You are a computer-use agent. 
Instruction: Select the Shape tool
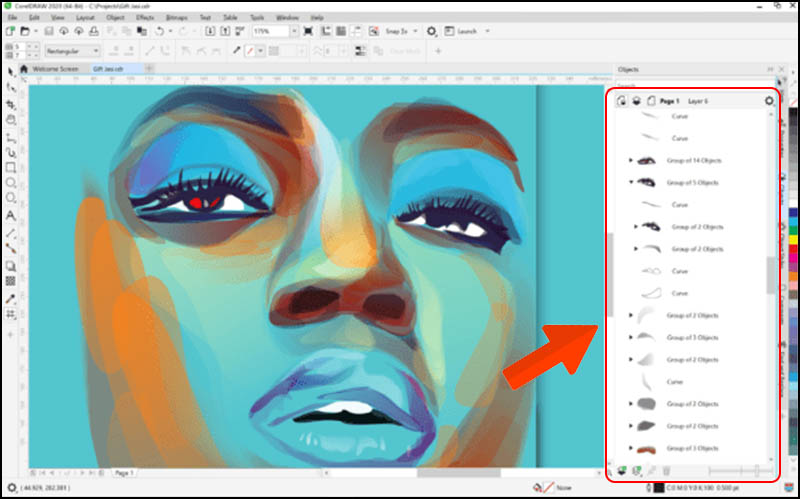pyautogui.click(x=10, y=88)
